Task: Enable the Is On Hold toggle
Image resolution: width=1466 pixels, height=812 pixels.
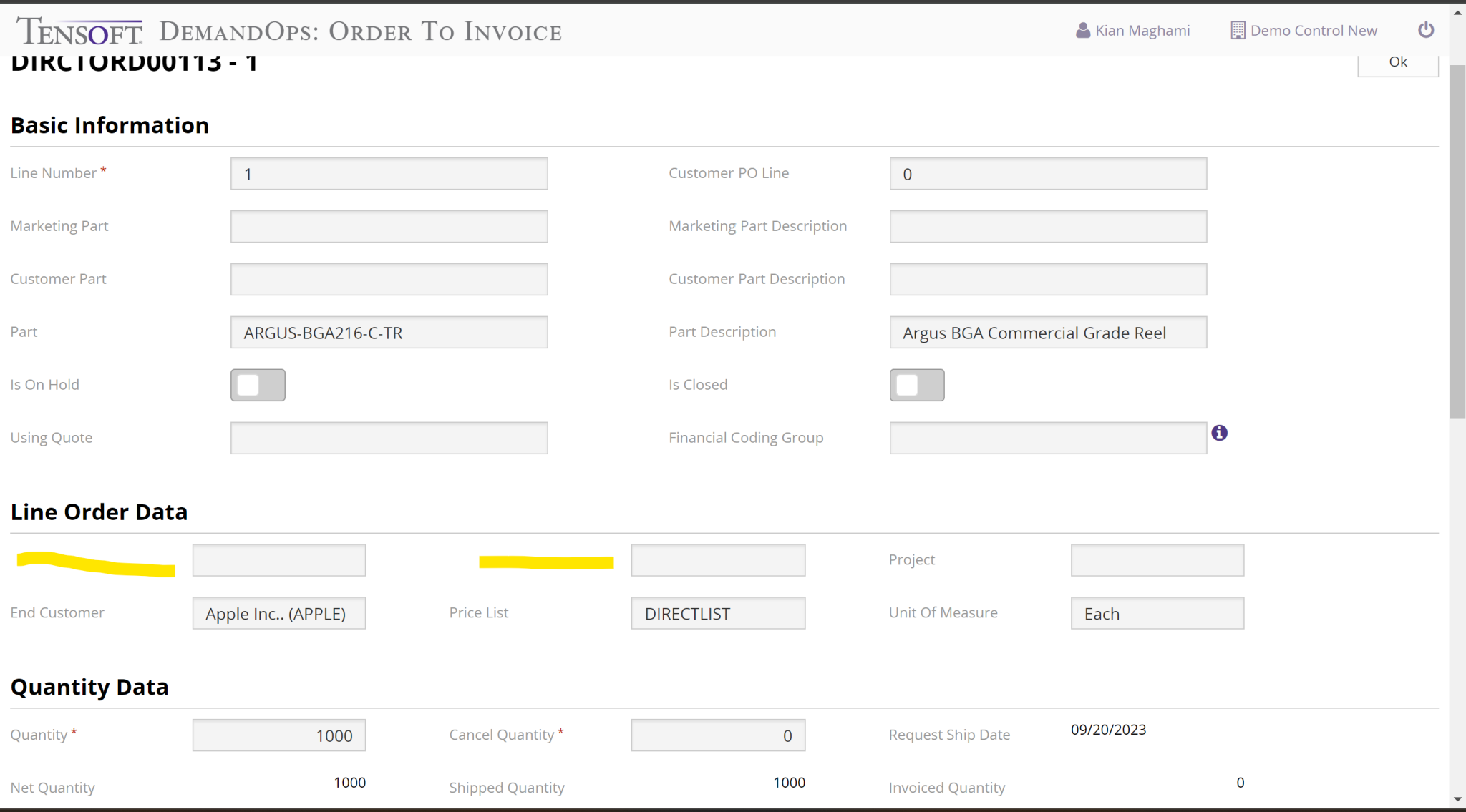Action: [x=258, y=385]
